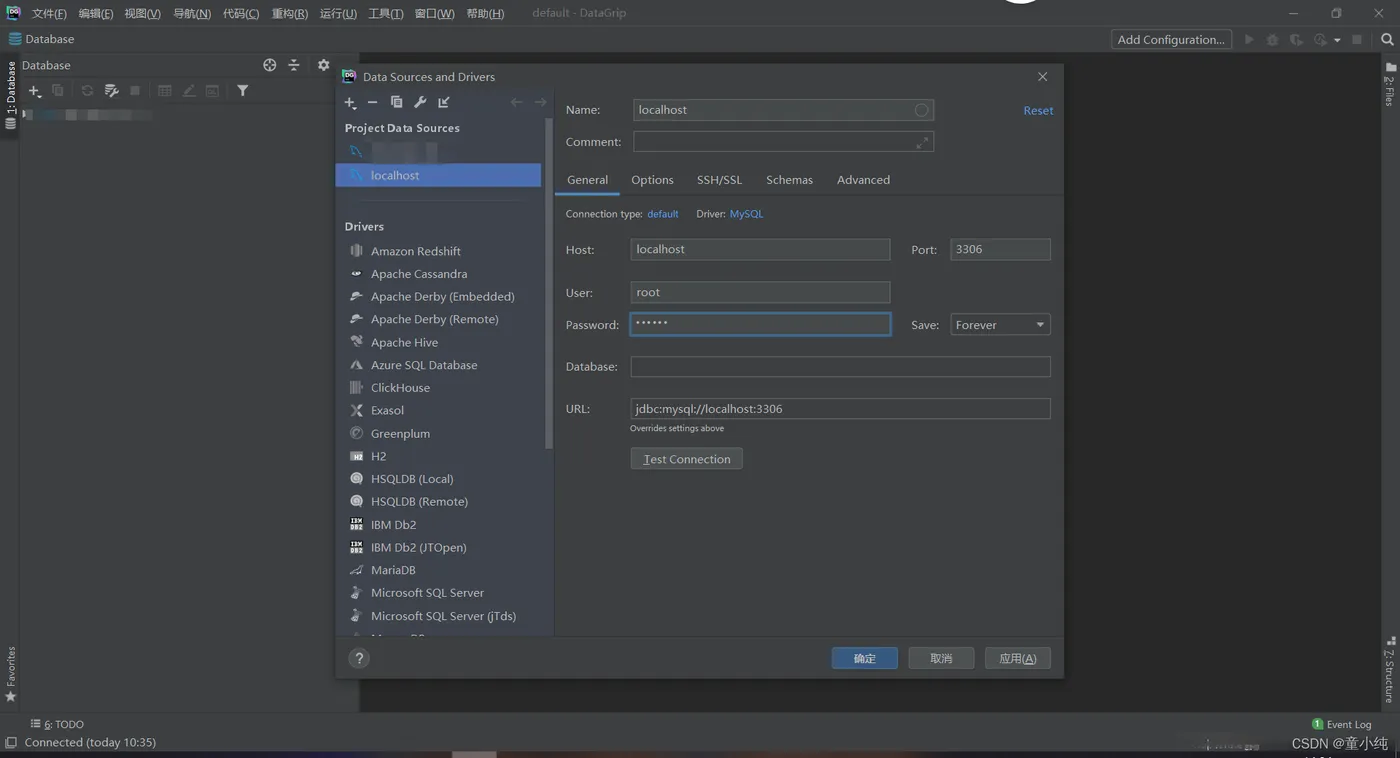
Task: Open the Save password dropdown showing Forever
Action: pos(1000,325)
